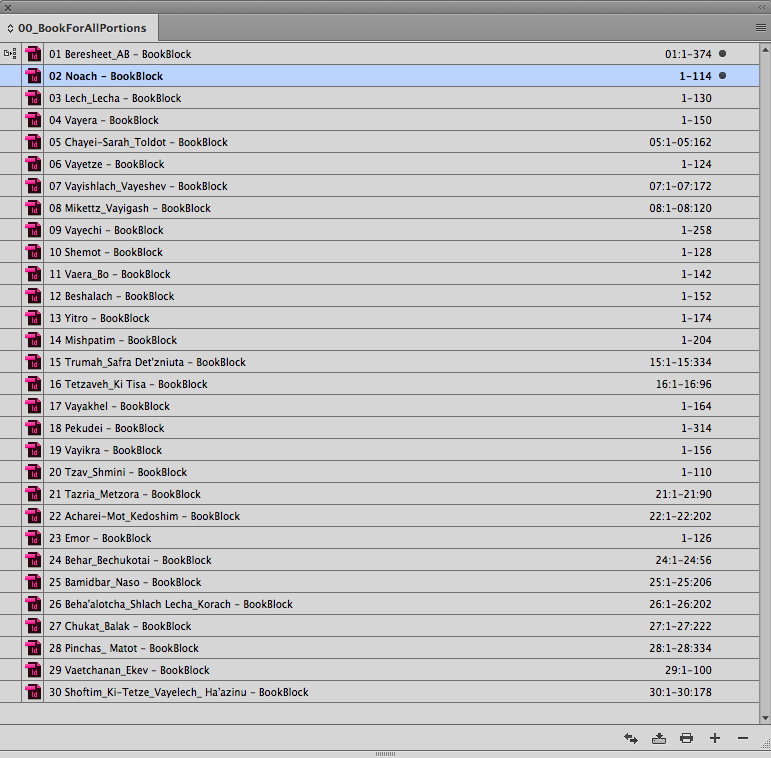Click the InDesign icon for 30 Shoftim_Ki-Tetze
771x758 pixels.
tap(33, 692)
